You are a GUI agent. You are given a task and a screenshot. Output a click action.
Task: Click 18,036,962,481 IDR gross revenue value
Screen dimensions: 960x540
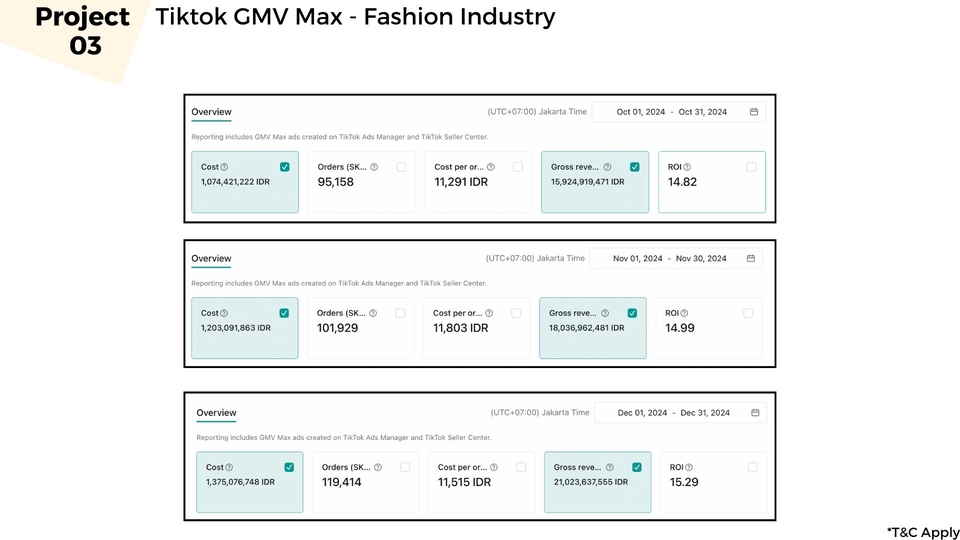[587, 328]
